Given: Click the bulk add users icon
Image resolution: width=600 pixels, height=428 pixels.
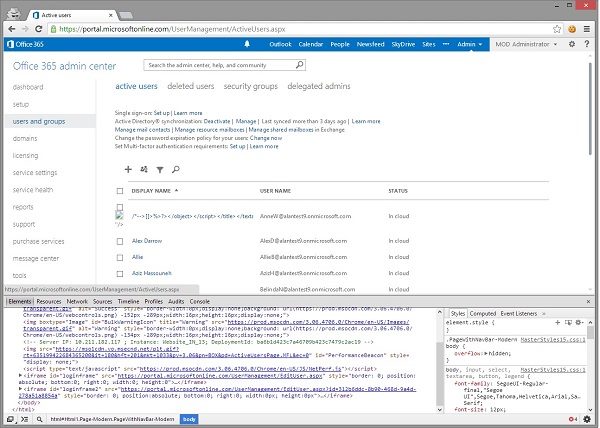Looking at the screenshot, I should [x=144, y=169].
